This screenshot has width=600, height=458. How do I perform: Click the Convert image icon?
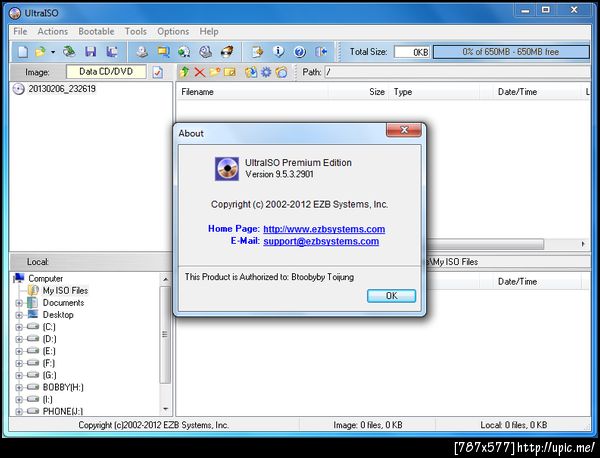click(163, 52)
